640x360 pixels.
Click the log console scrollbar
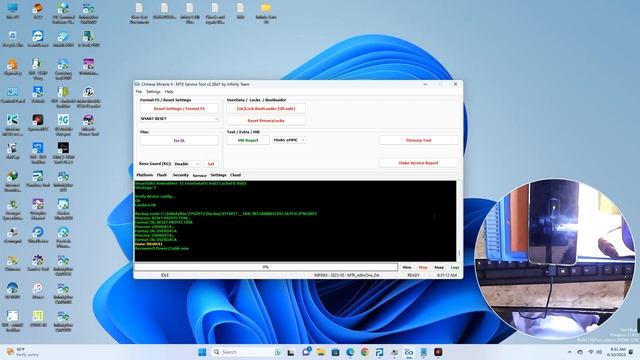(x=459, y=221)
